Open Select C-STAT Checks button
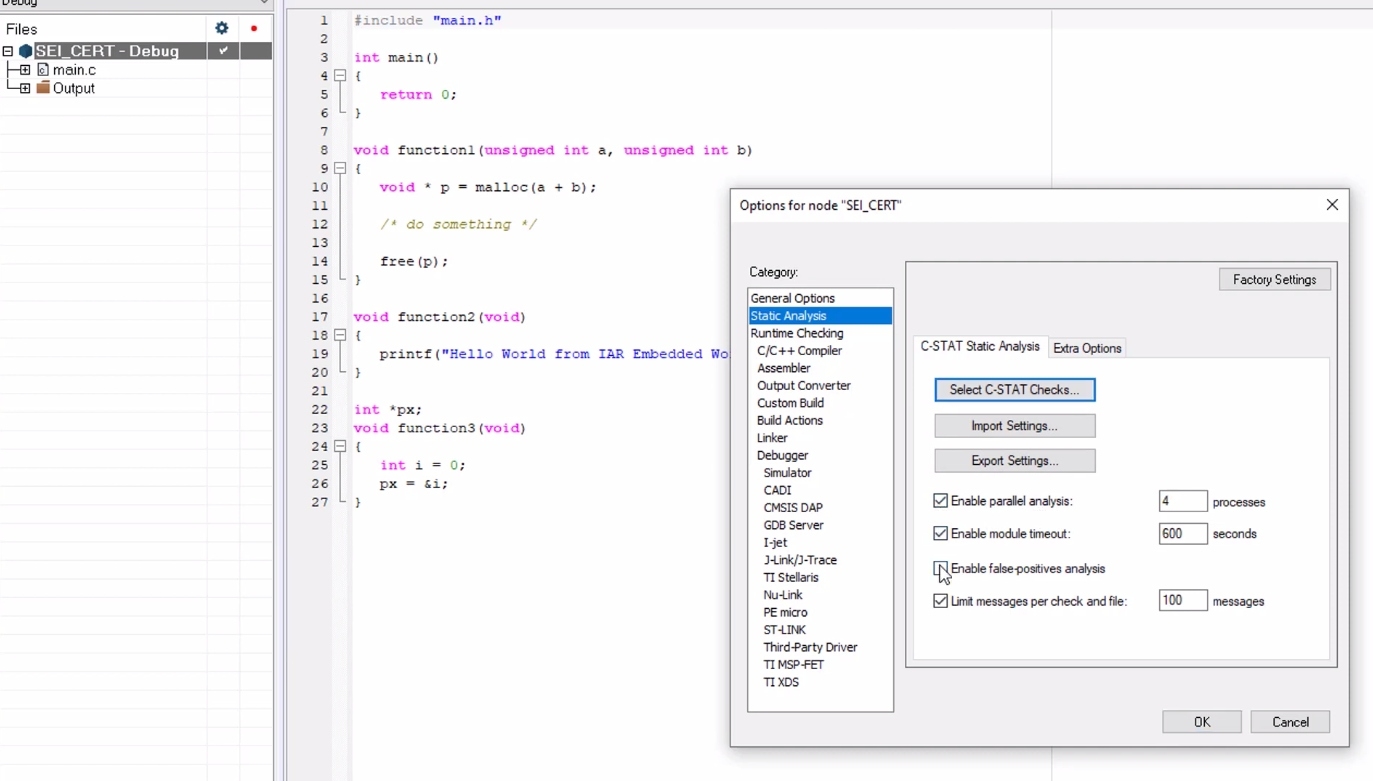1373x781 pixels. tap(1014, 390)
